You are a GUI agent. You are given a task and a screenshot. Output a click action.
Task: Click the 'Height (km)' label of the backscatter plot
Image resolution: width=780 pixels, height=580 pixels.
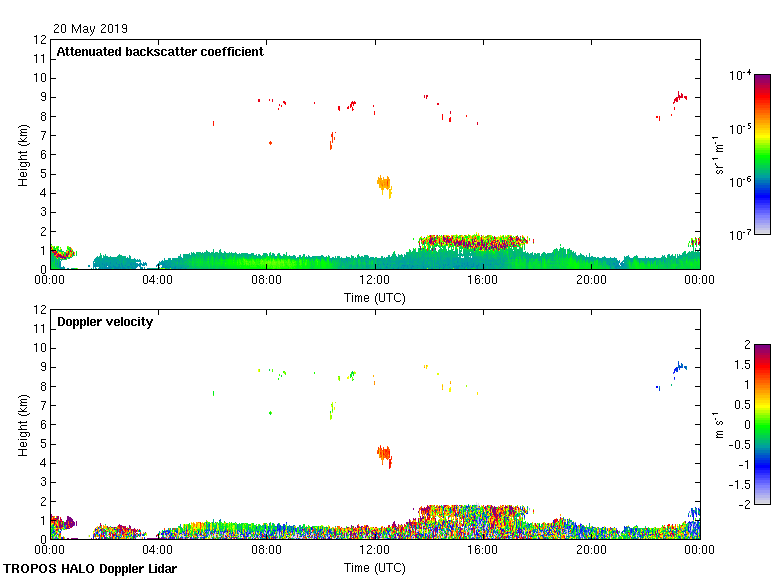[x=22, y=154]
